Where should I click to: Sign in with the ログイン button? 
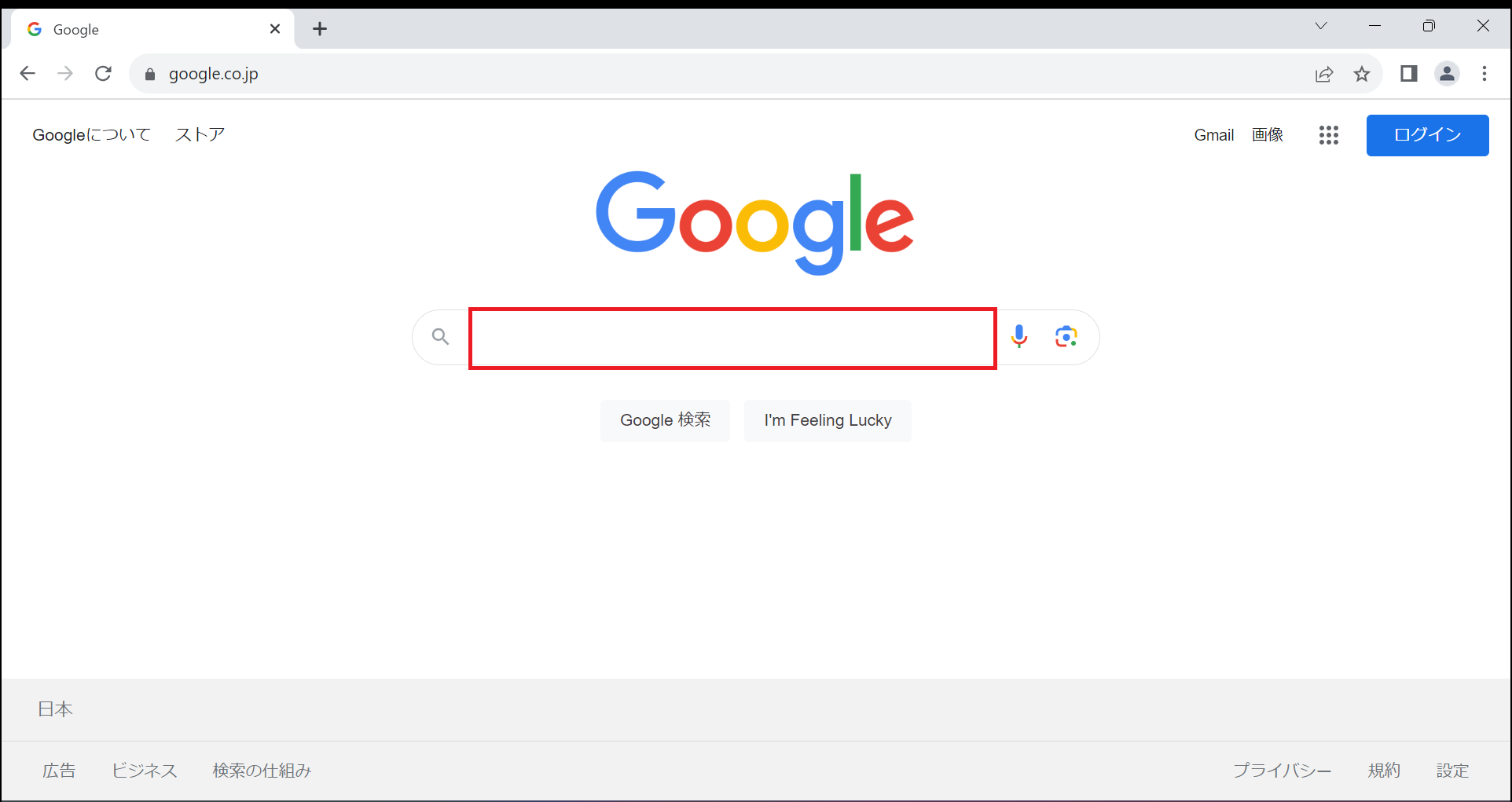coord(1427,135)
